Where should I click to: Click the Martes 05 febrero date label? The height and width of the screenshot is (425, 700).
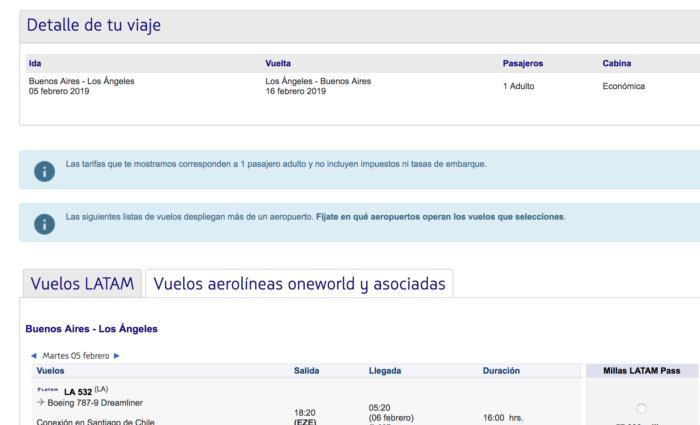[75, 355]
